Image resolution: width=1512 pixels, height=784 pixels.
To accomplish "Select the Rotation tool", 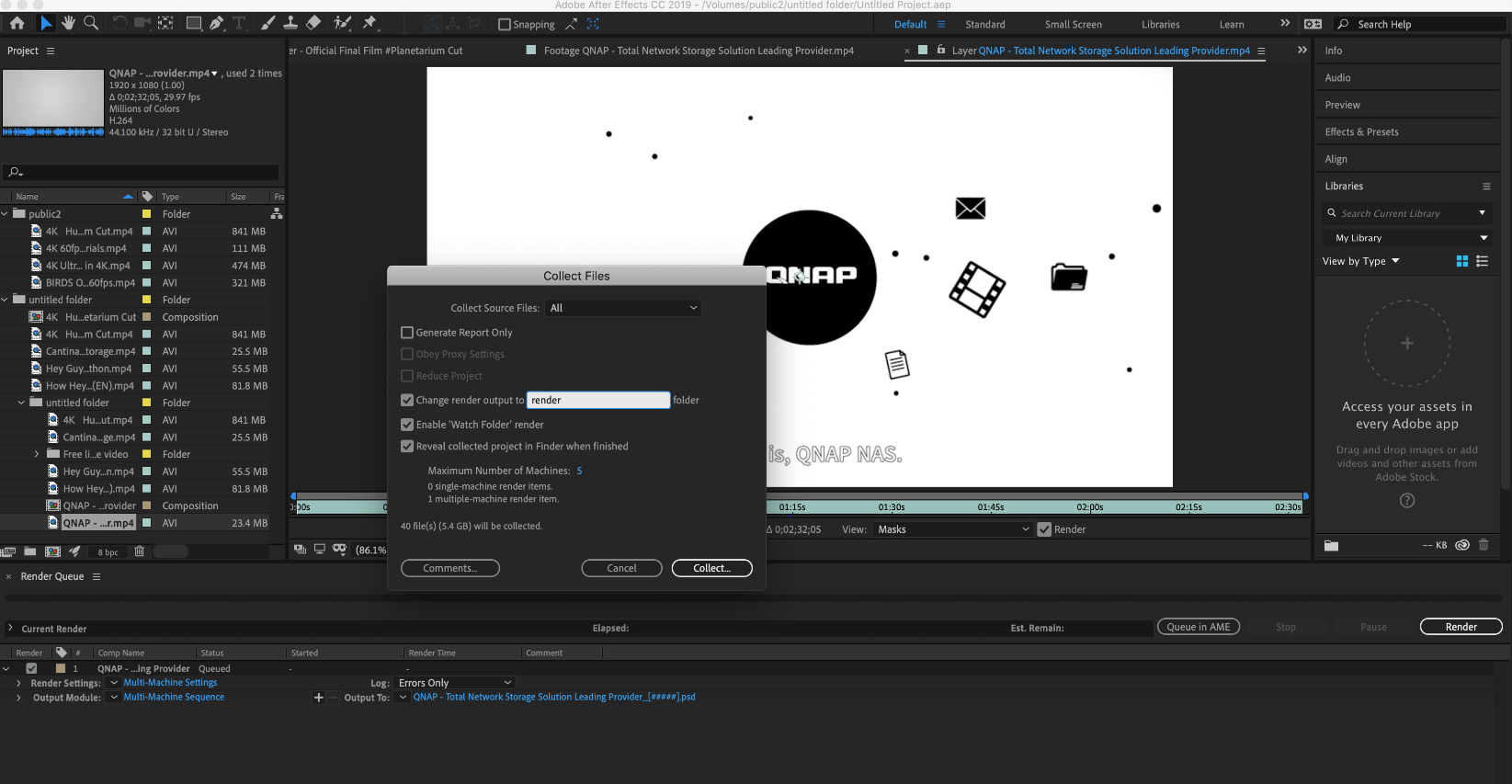I will pos(119,23).
